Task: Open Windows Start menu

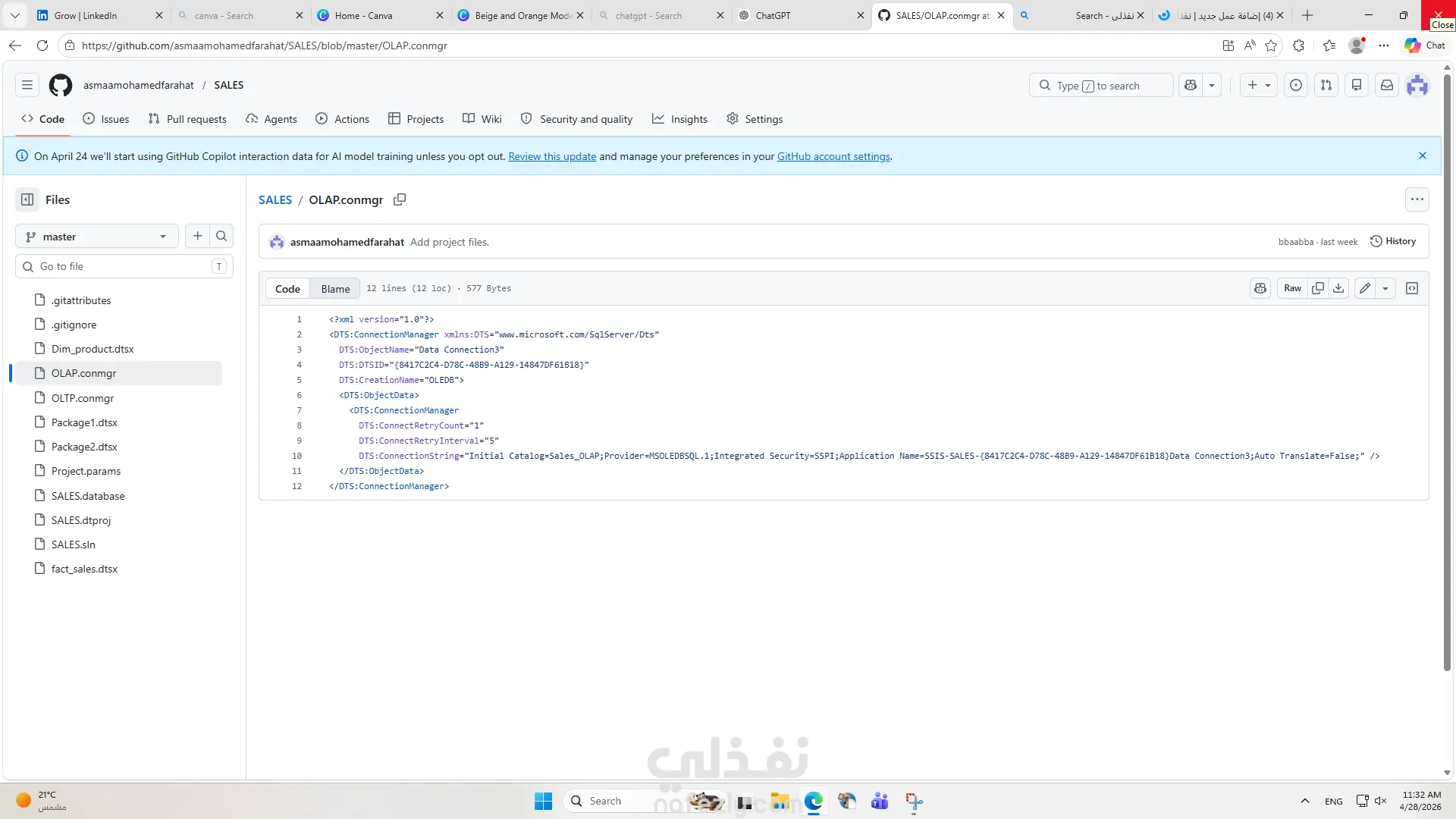Action: pyautogui.click(x=544, y=801)
